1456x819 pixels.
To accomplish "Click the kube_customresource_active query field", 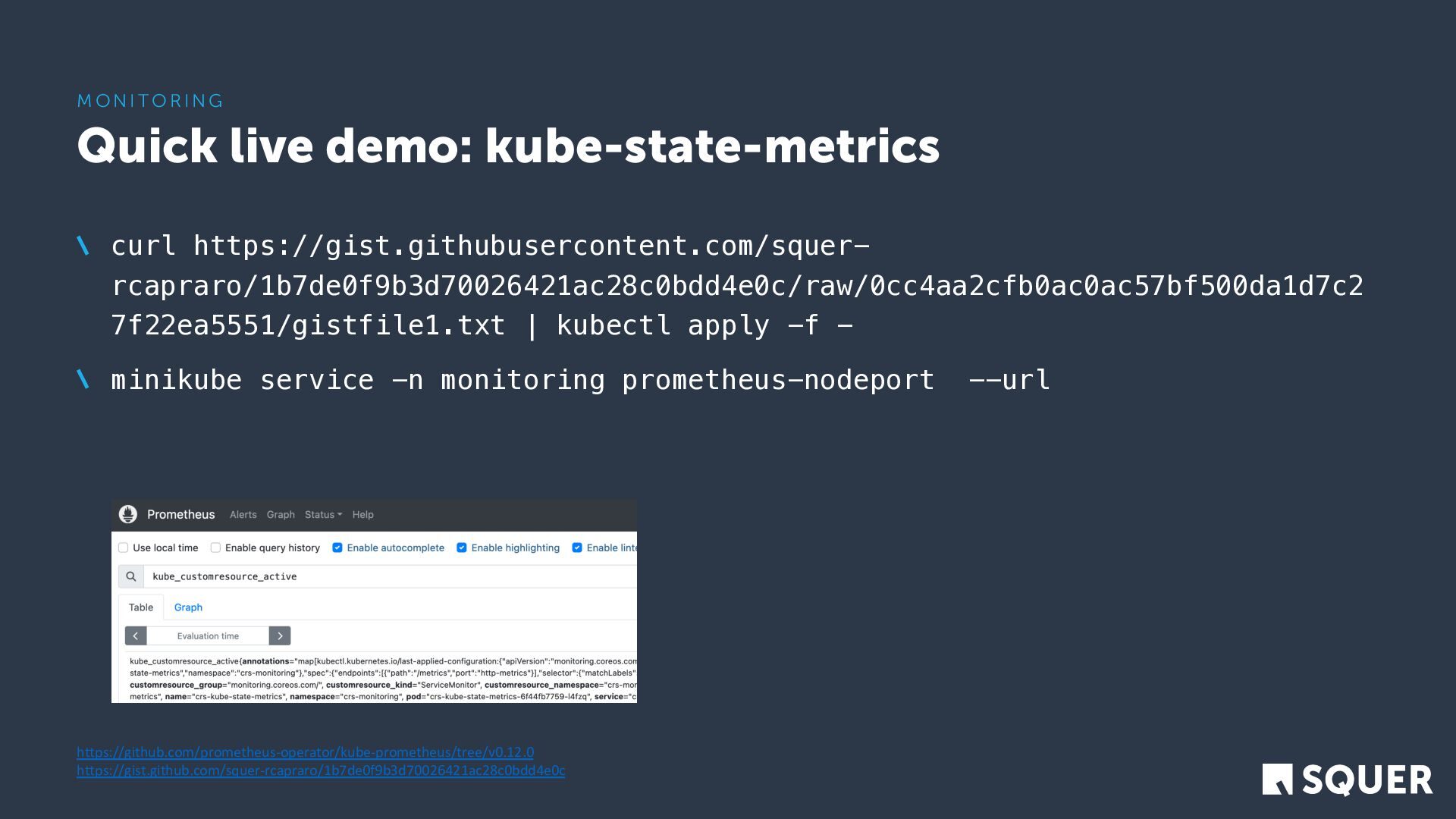I will pyautogui.click(x=379, y=576).
